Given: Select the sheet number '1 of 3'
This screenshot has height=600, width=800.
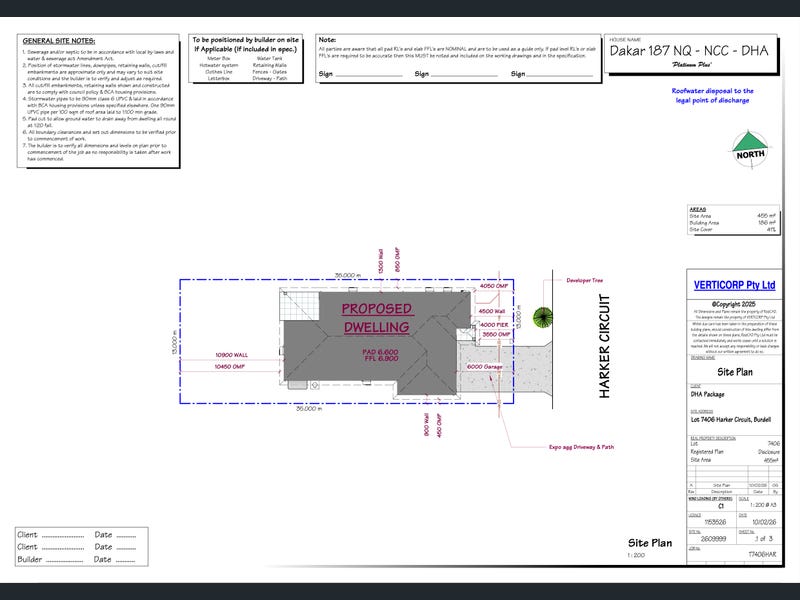Looking at the screenshot, I should coord(764,539).
